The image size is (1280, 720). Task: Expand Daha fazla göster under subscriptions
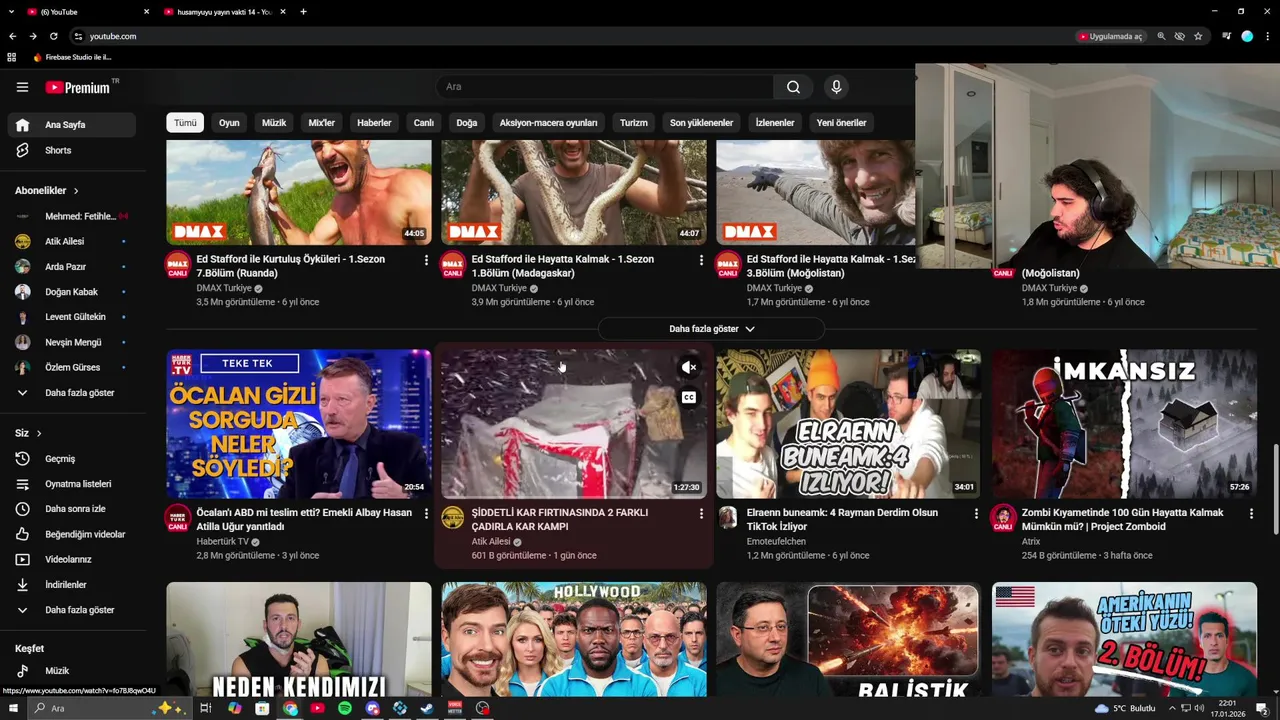pyautogui.click(x=71, y=393)
